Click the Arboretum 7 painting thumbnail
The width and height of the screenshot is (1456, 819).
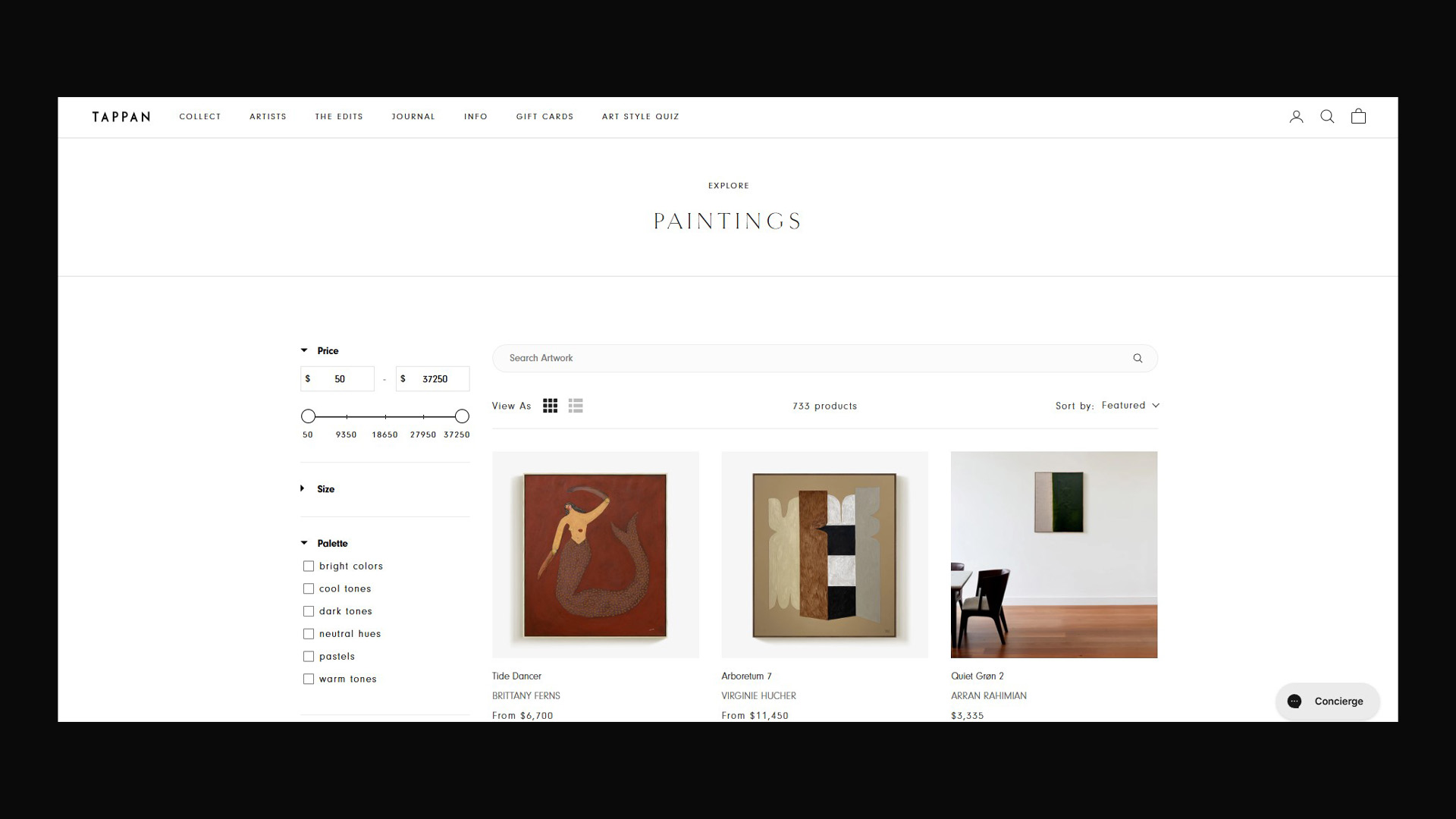point(824,554)
